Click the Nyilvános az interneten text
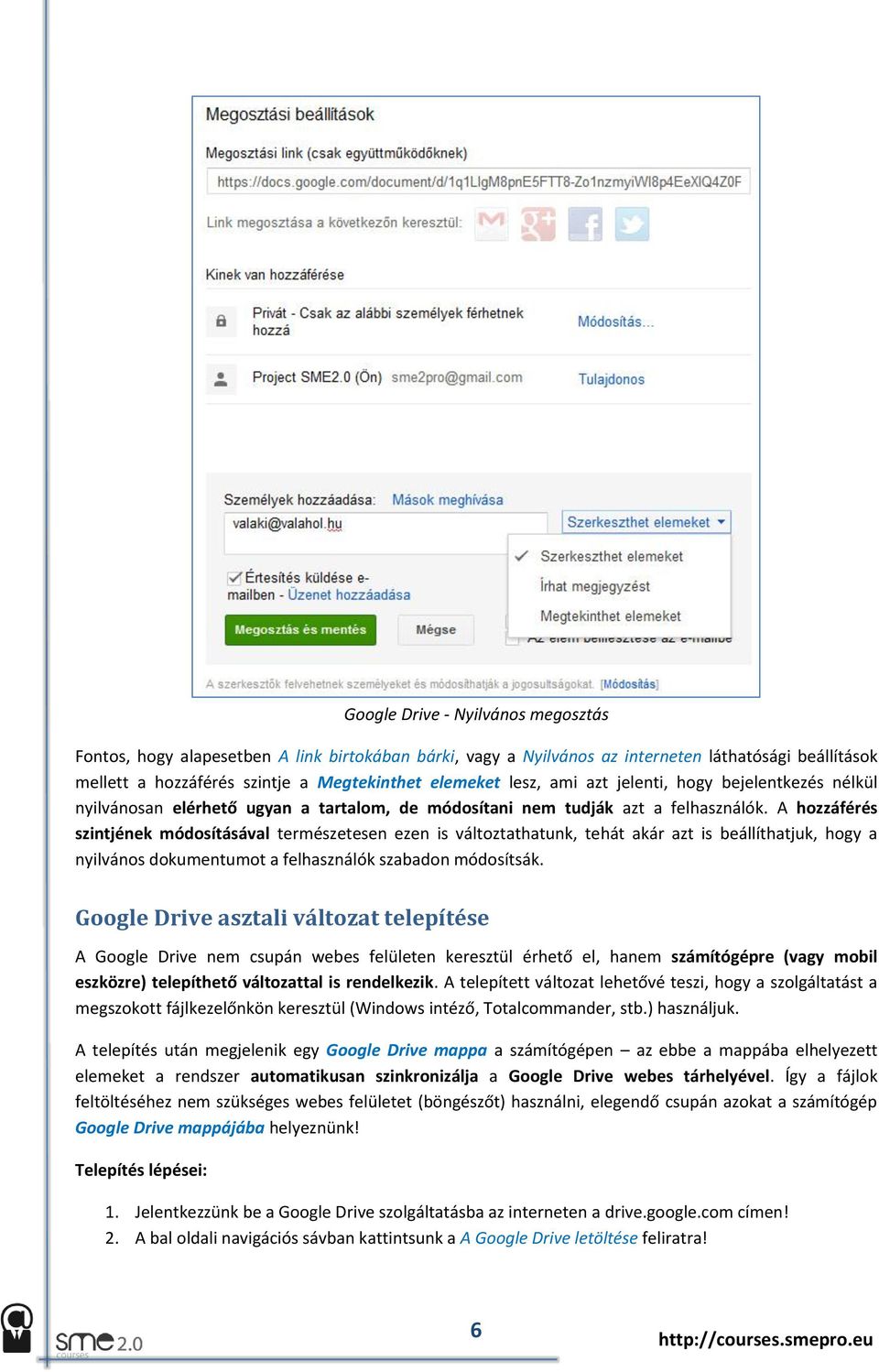 pyautogui.click(x=612, y=757)
